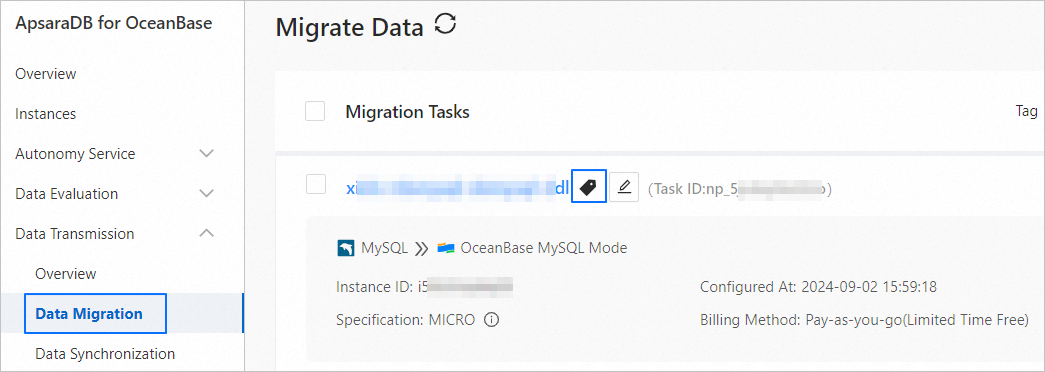Viewport: 1045px width, 372px height.
Task: Expand the Data Evaluation section
Action: [207, 194]
